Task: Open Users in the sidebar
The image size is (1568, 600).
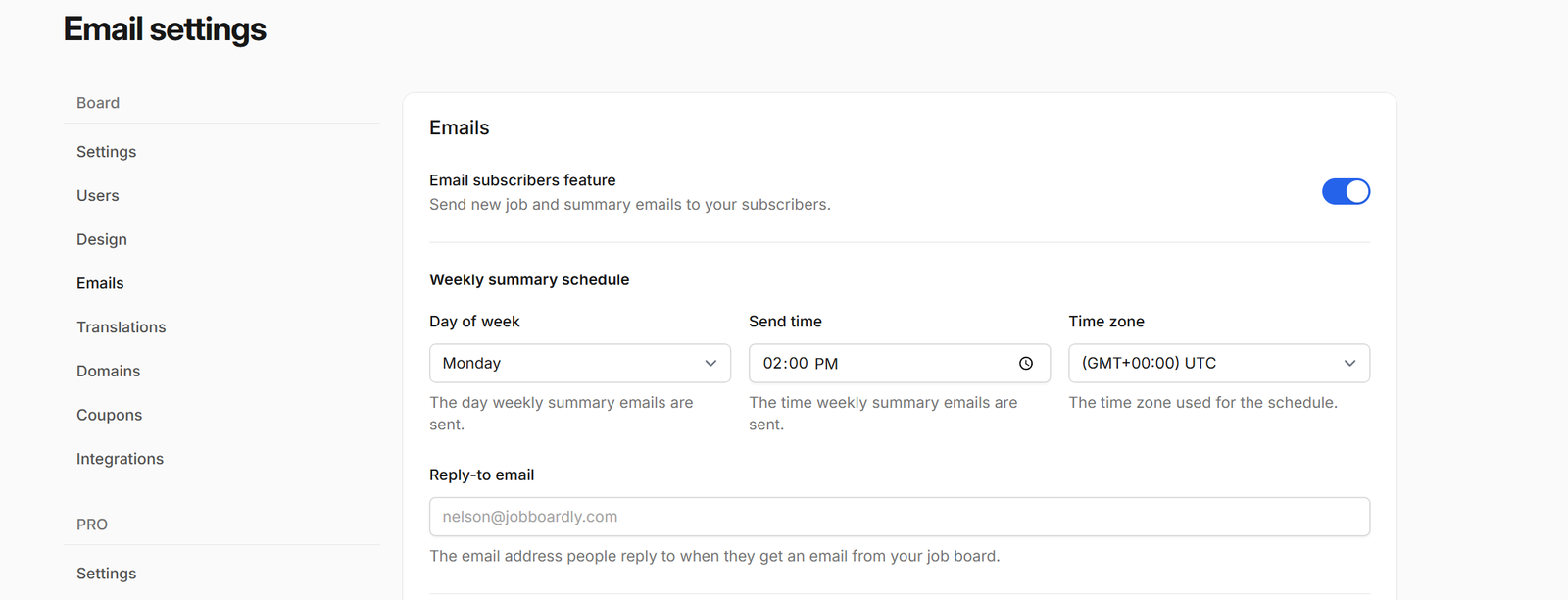Action: [98, 195]
